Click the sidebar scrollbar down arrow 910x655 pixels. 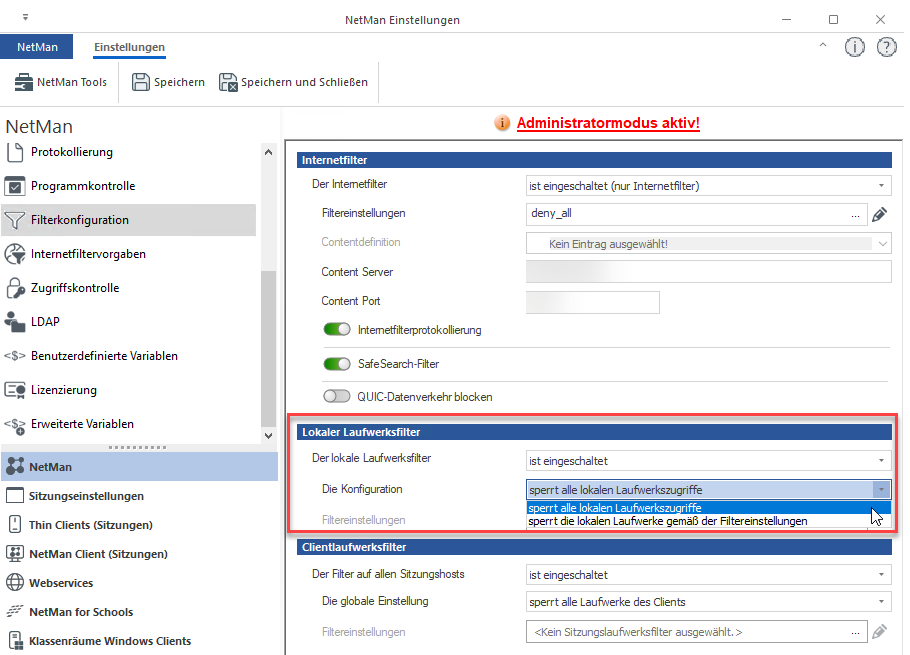point(267,436)
